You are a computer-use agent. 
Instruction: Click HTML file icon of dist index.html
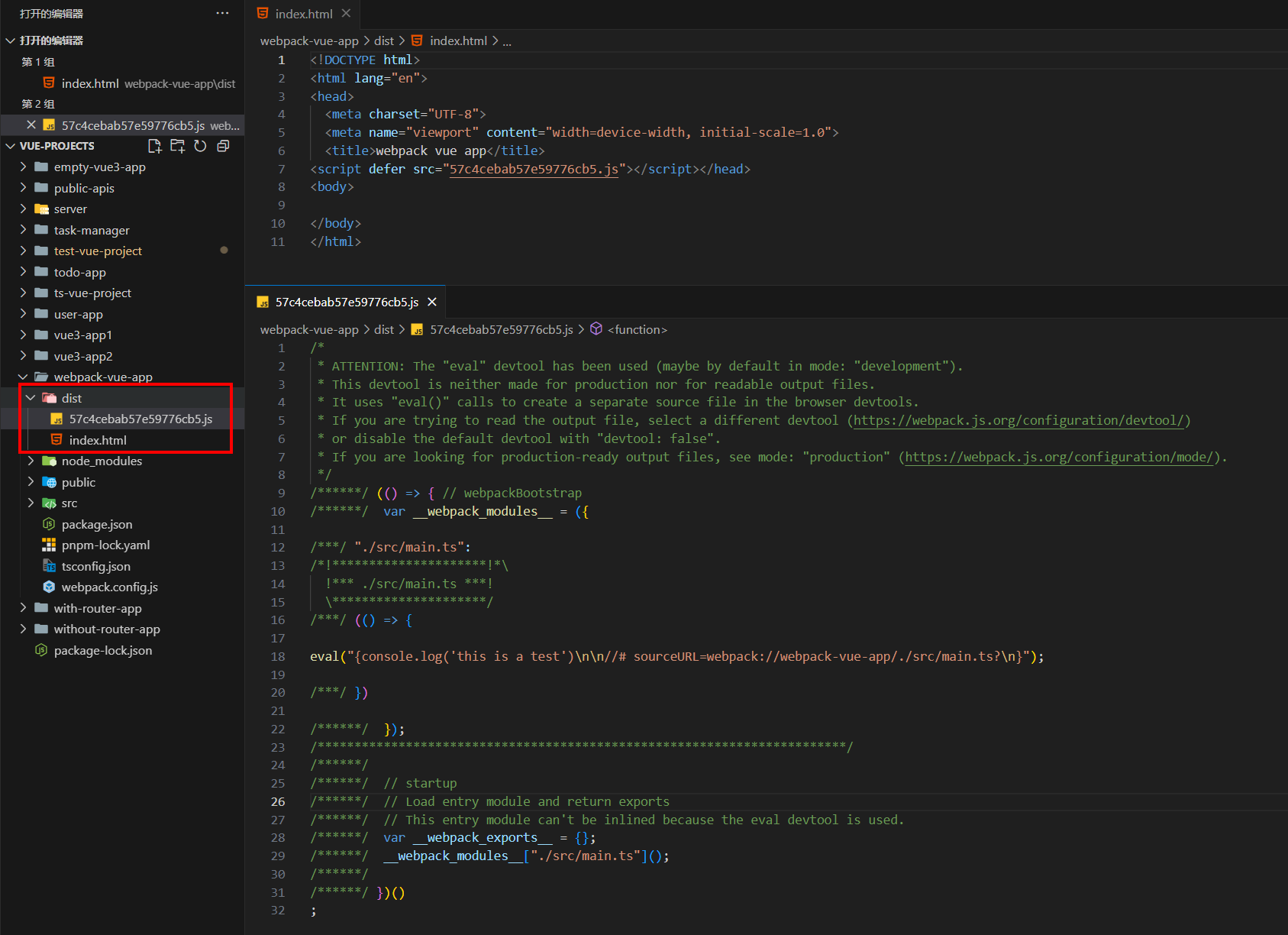(56, 440)
